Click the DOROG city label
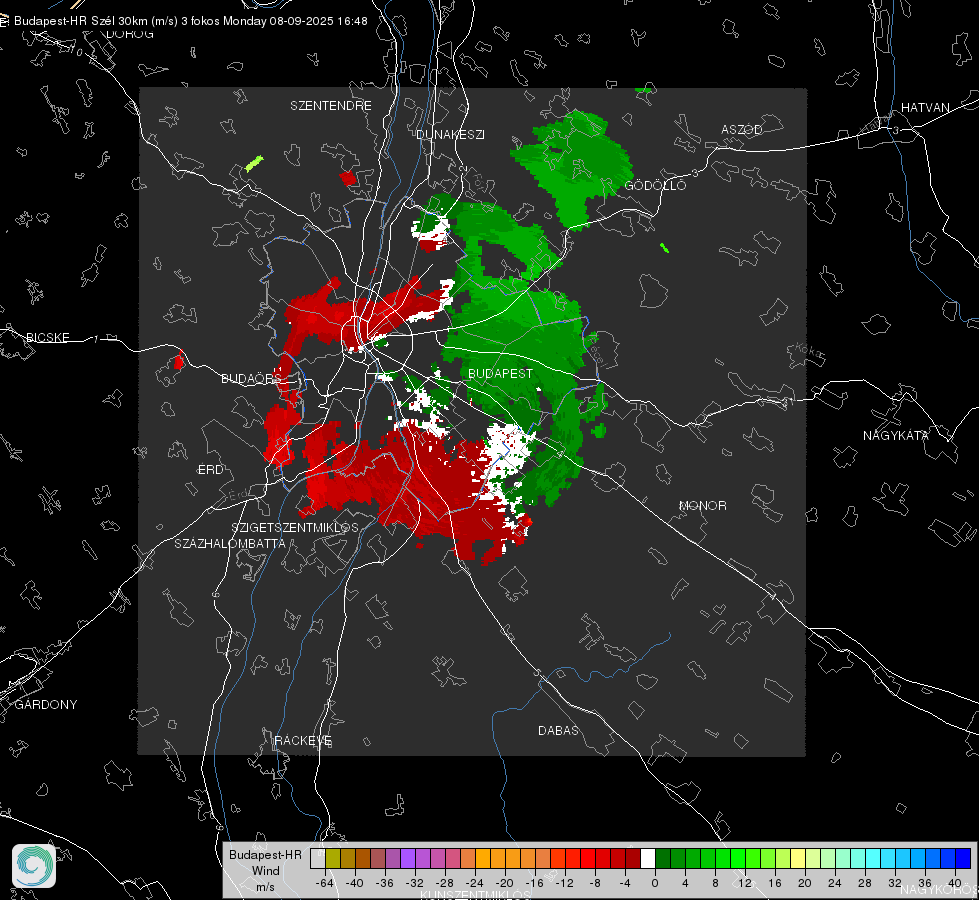 (130, 34)
